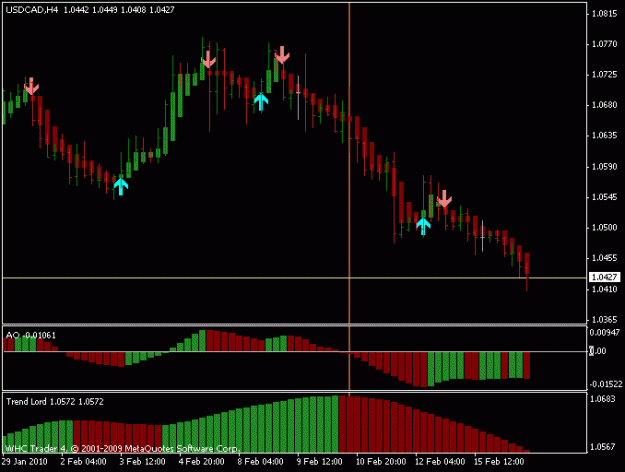Select the cyan buy arrow near 12 Feb 04:00

[x=423, y=226]
